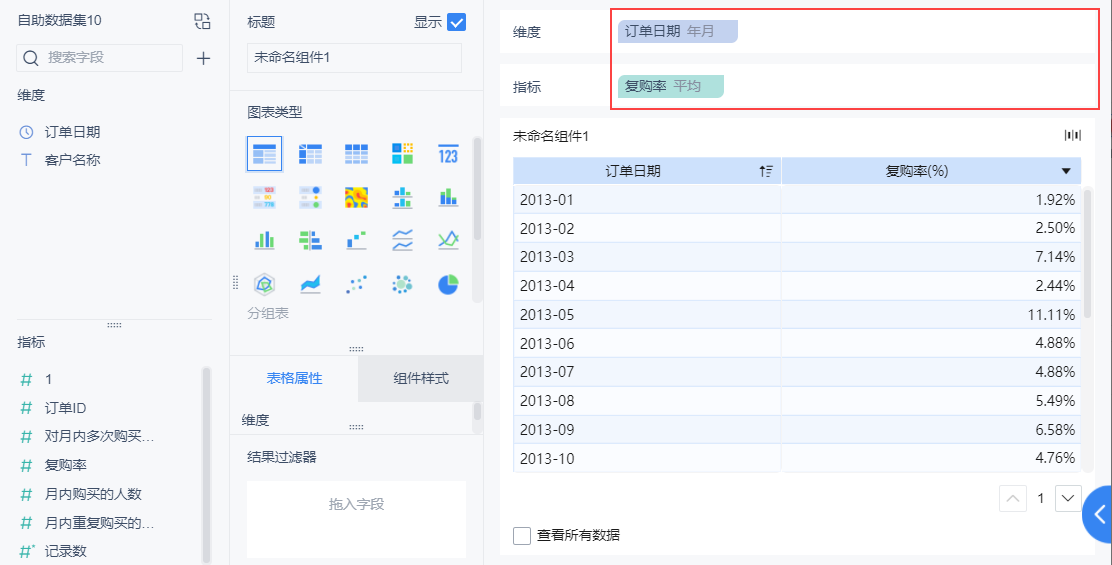
Task: Click the 2013-08 date cell
Action: point(647,401)
